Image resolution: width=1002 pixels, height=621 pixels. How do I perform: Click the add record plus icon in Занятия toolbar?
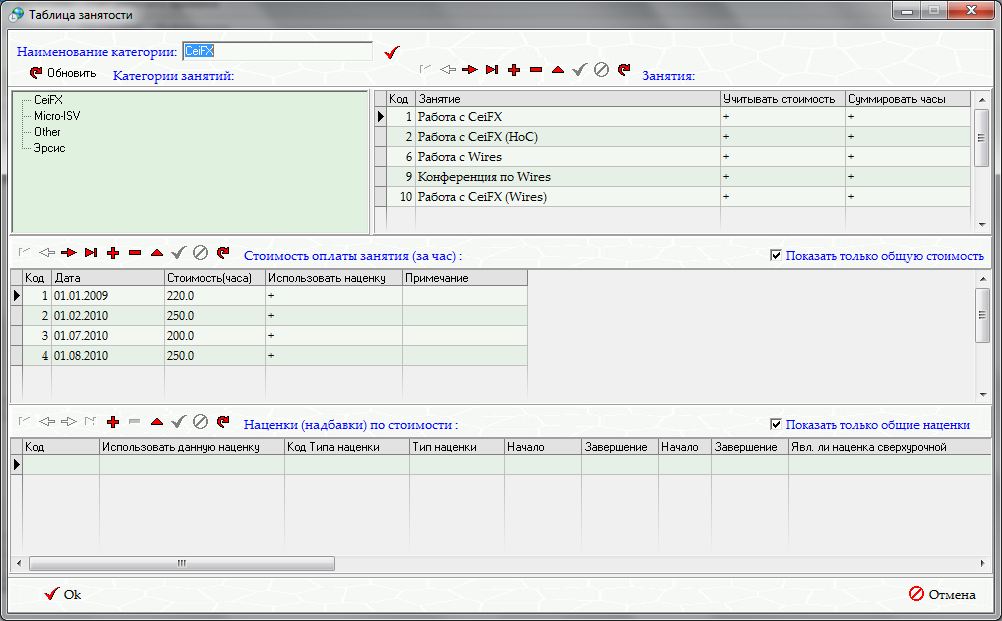[x=514, y=70]
